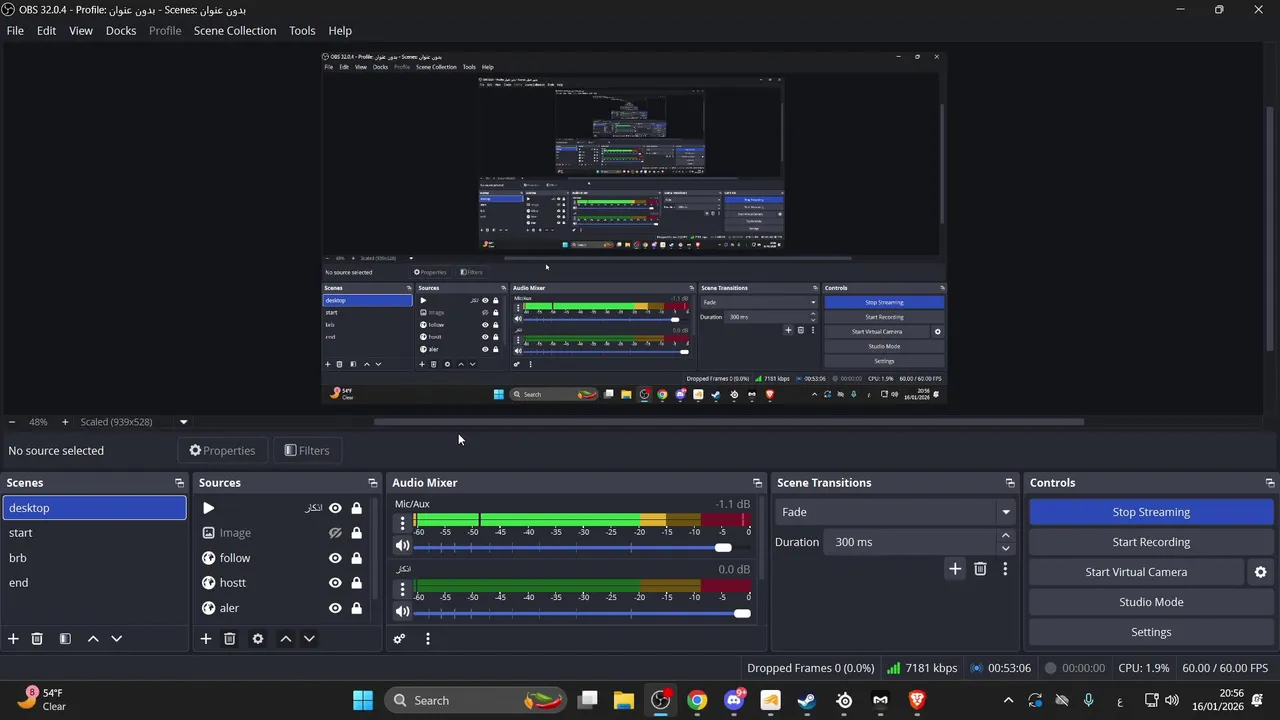Viewport: 1280px width, 720px height.
Task: Show the Image source
Action: pos(335,533)
